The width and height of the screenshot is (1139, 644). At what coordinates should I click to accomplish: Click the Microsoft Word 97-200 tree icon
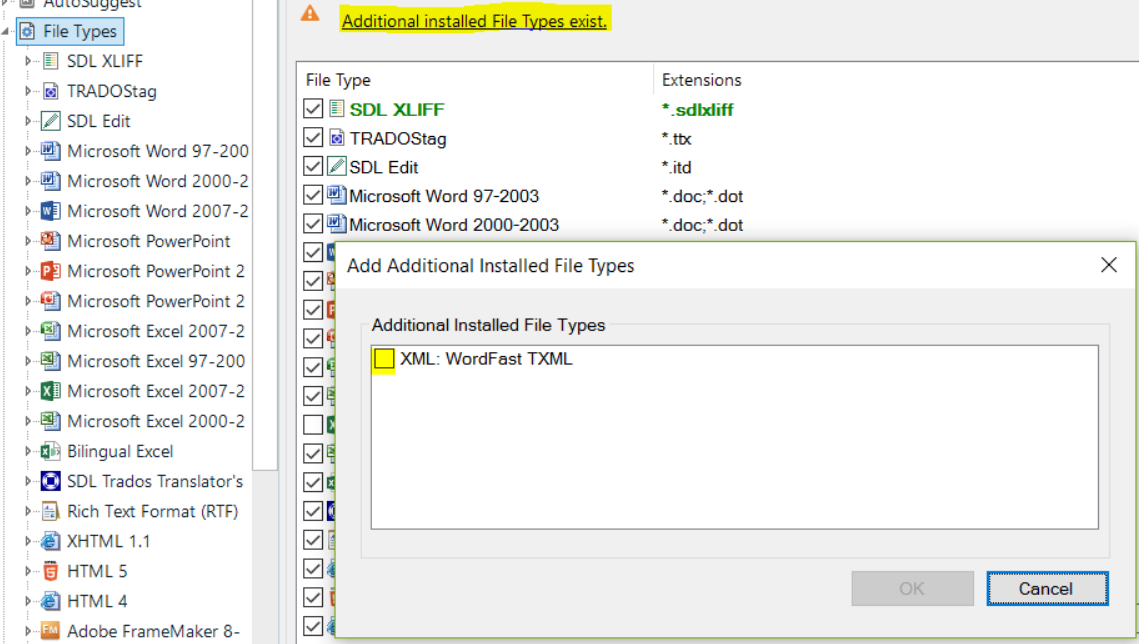(50, 151)
